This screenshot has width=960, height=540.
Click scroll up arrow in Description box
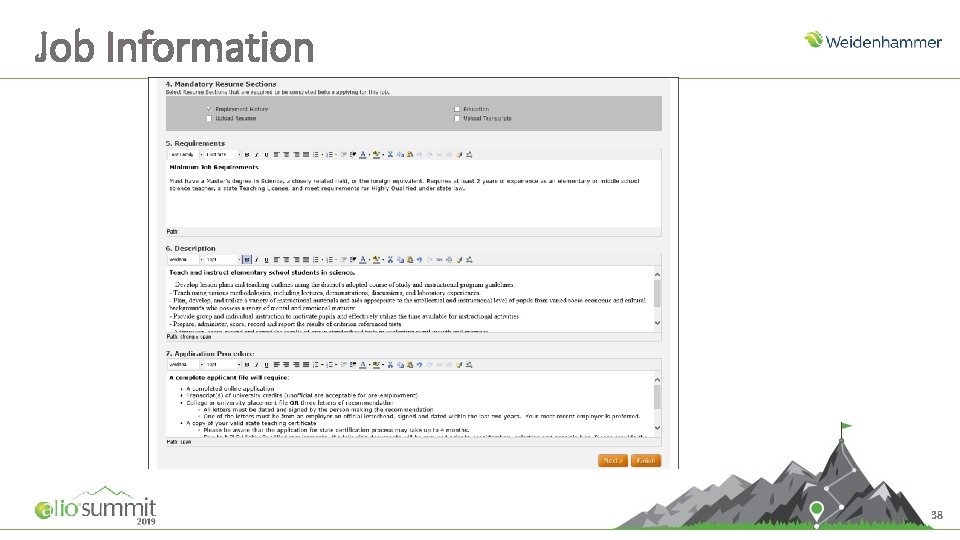pos(658,275)
